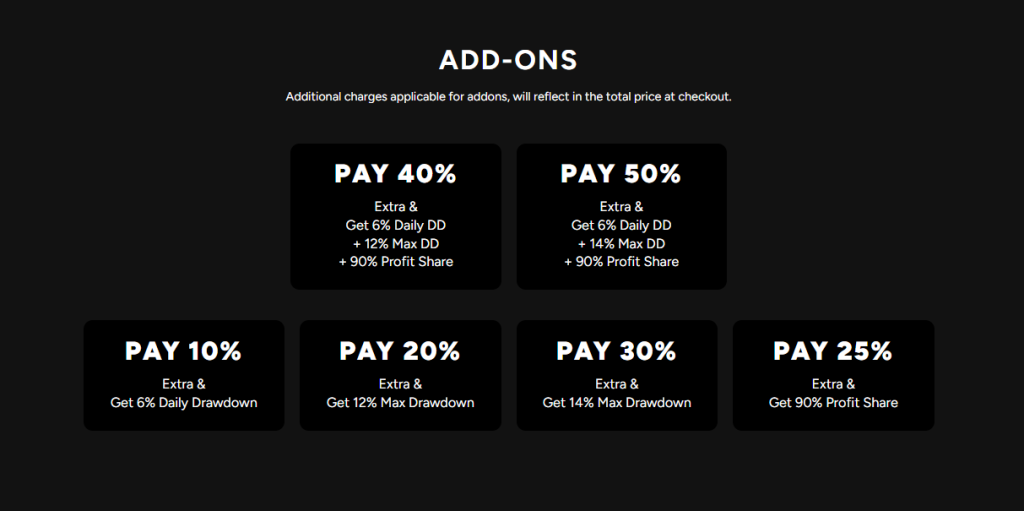Click "+ 90% Profit Share" in PAY 50% card

[x=621, y=262]
